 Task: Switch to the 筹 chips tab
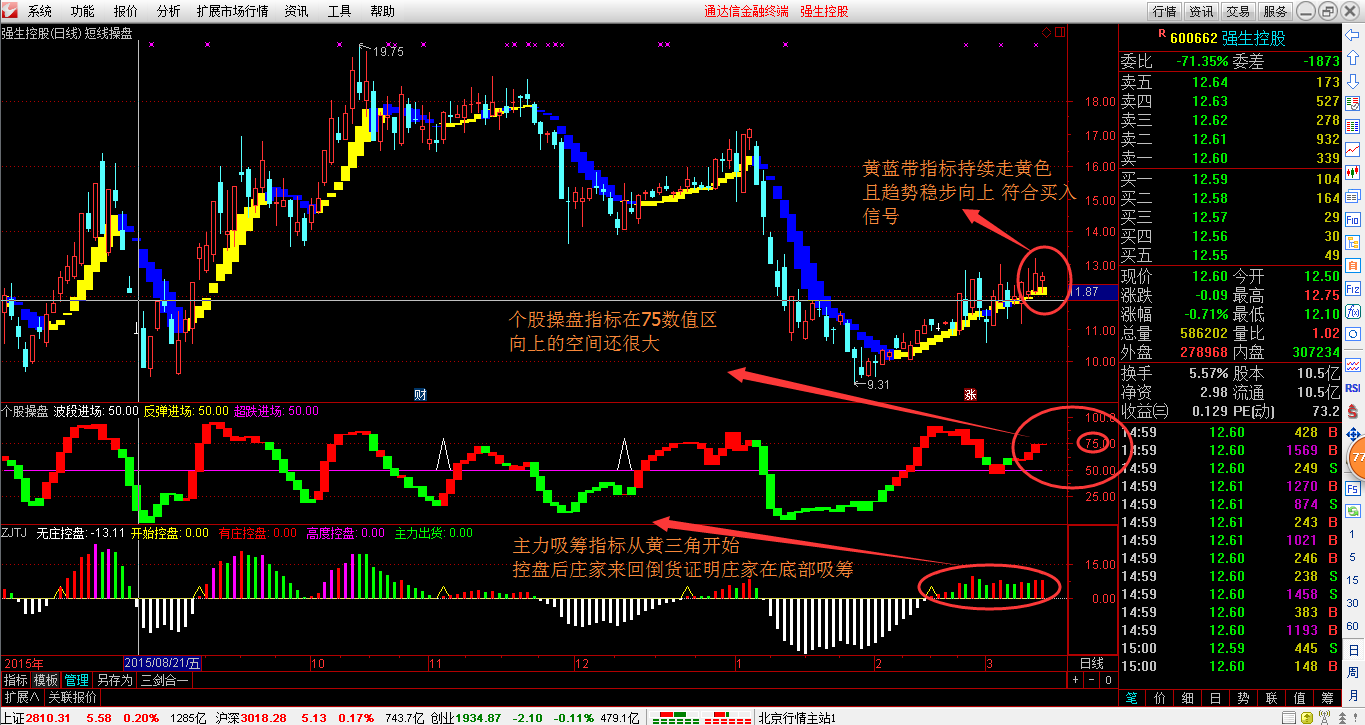click(1327, 698)
